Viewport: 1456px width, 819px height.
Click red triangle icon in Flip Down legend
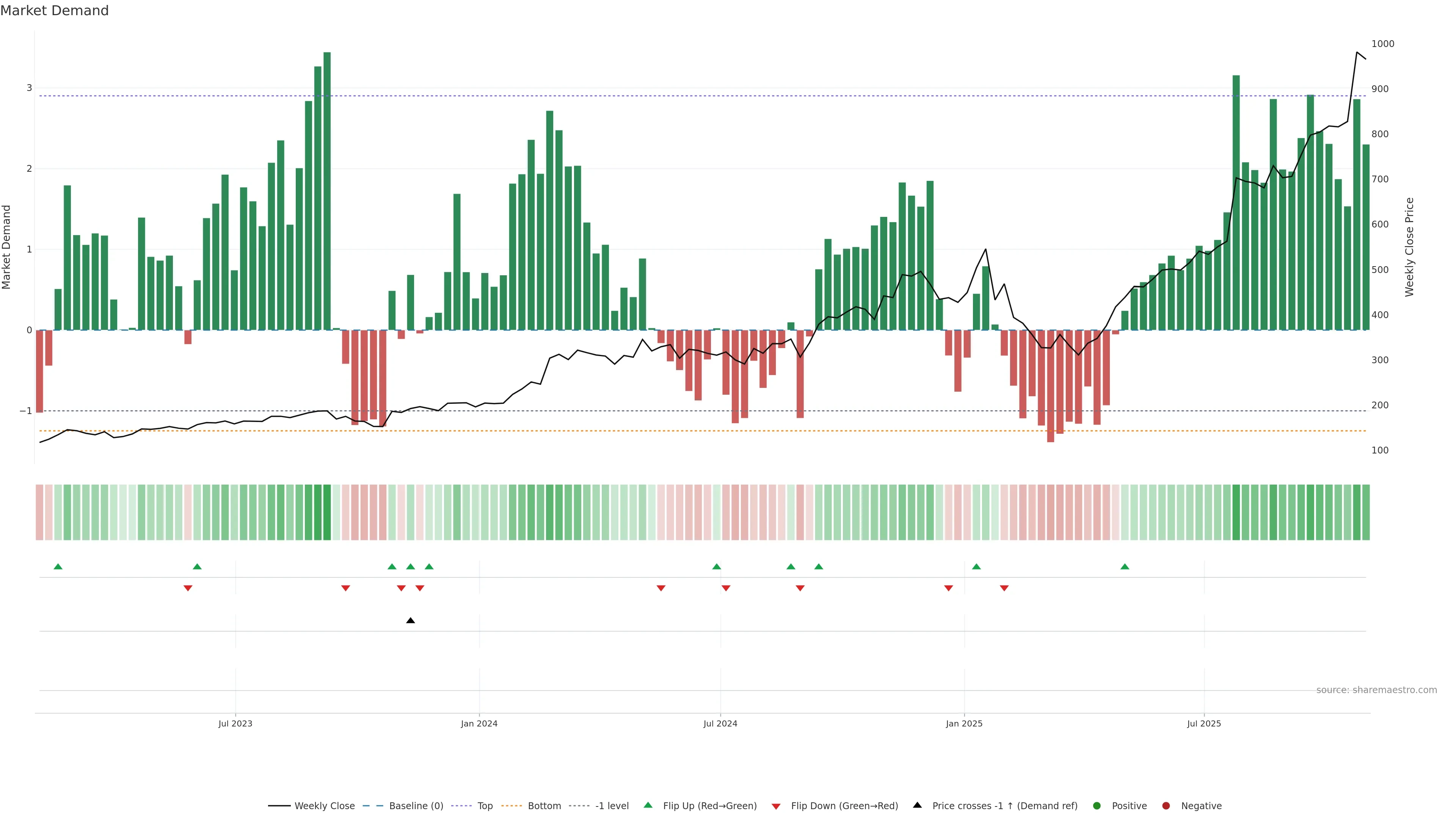(x=776, y=806)
